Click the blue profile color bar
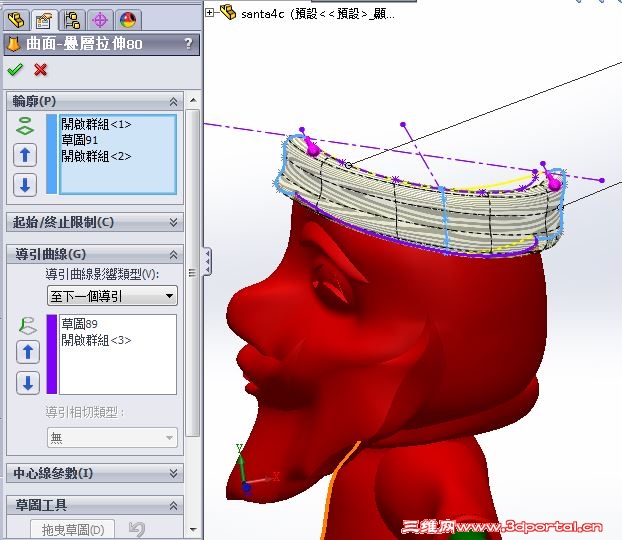Image resolution: width=622 pixels, height=540 pixels. point(52,154)
